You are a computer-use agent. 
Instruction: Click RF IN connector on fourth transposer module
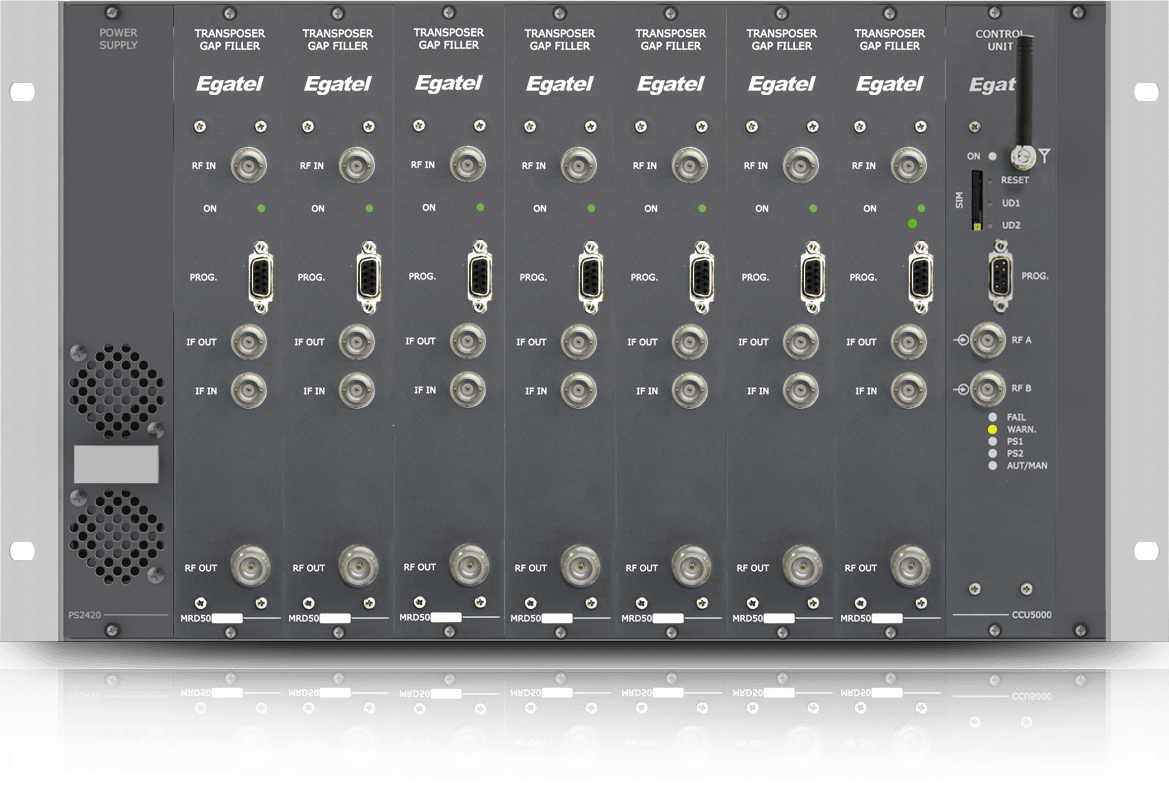(x=579, y=165)
